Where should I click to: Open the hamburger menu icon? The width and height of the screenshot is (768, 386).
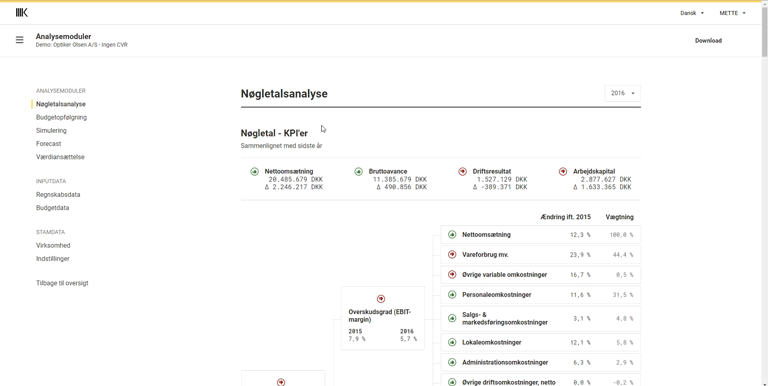(20, 40)
